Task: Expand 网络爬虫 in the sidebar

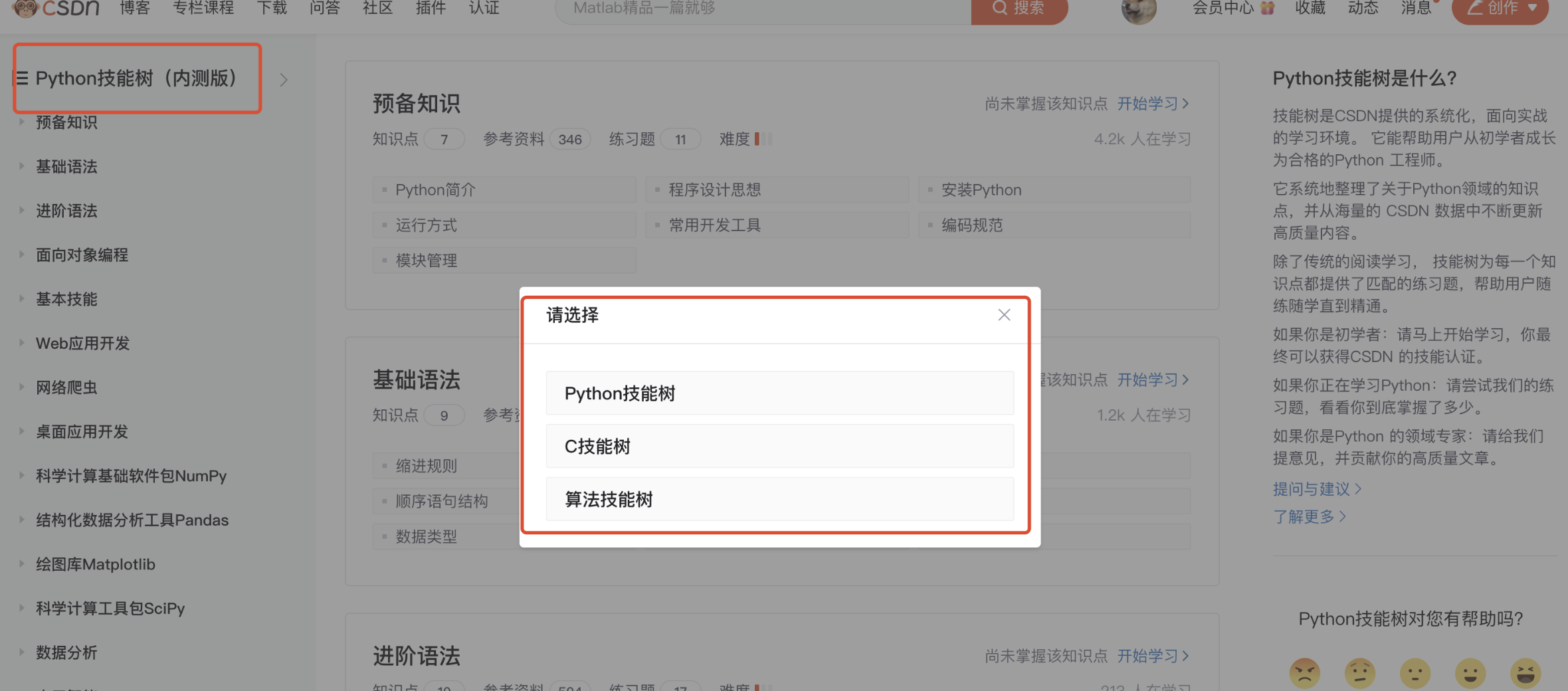Action: pyautogui.click(x=22, y=387)
